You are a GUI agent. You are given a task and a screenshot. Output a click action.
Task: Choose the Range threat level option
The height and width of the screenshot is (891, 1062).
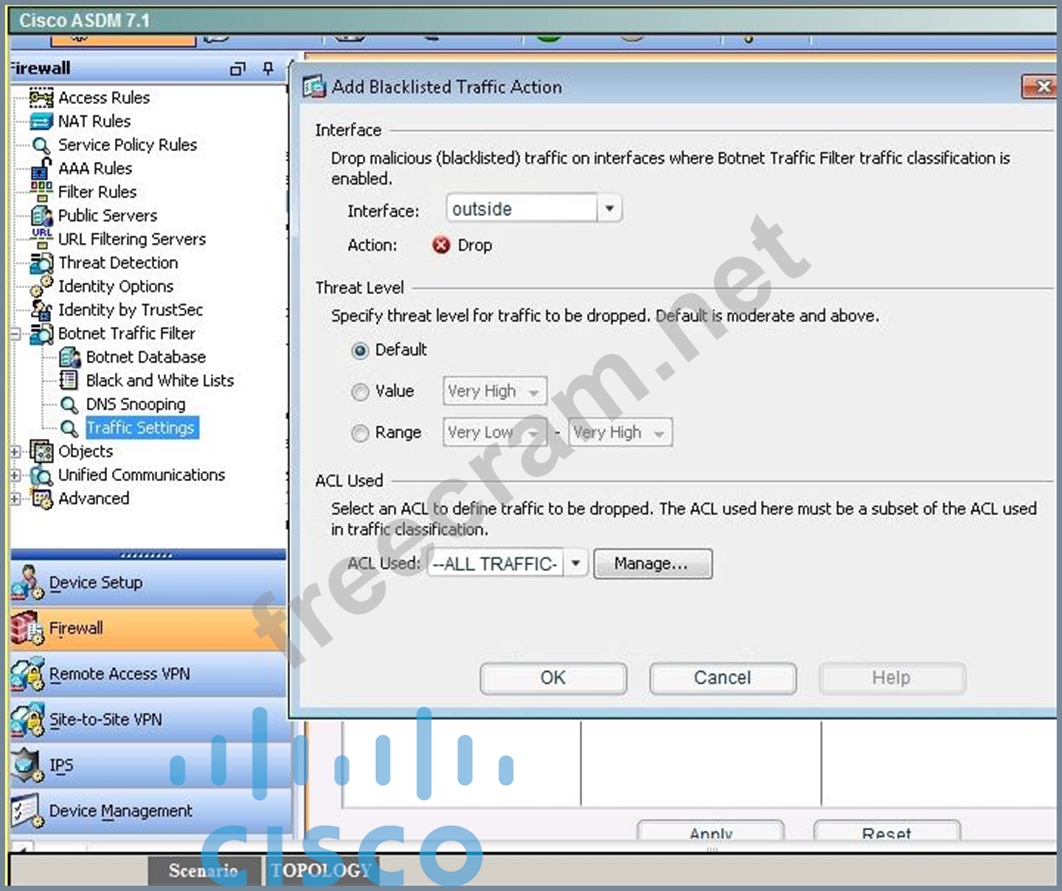pyautogui.click(x=360, y=433)
